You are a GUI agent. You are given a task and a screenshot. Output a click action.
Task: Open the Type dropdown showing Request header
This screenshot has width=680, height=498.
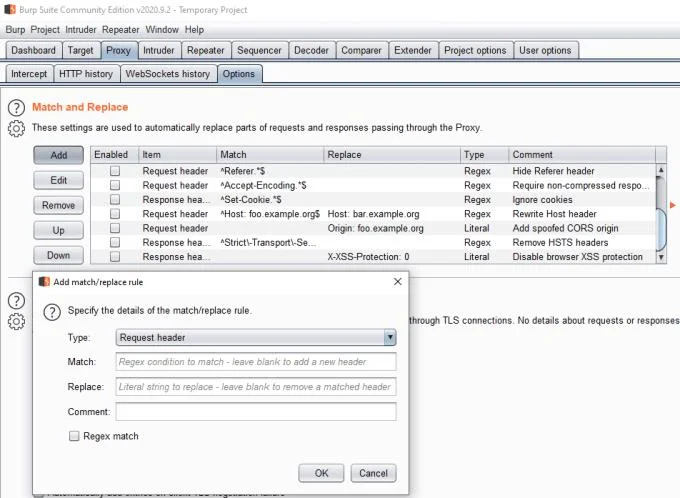[x=256, y=337]
